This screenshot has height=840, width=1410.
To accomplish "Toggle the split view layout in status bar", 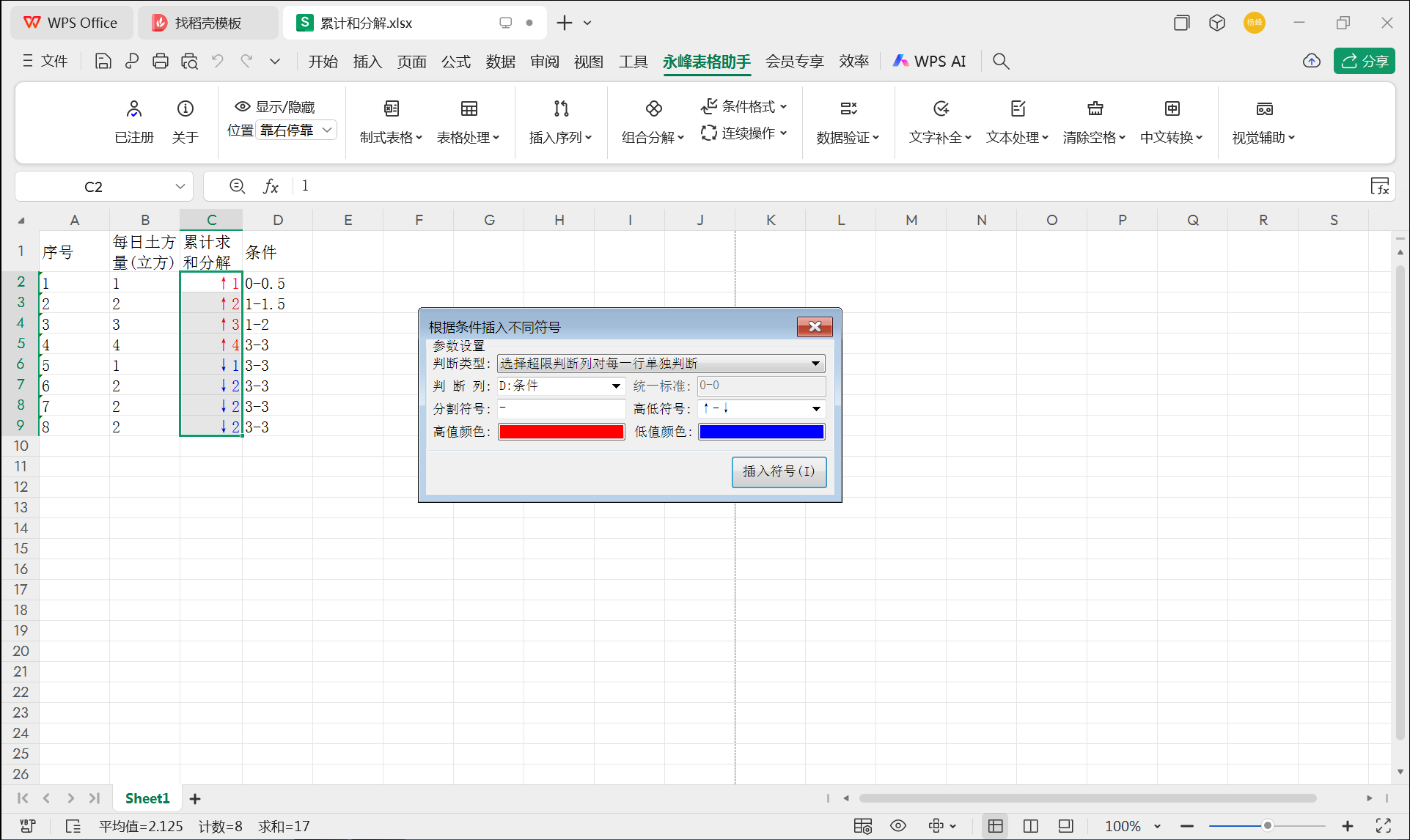I will click(1030, 825).
